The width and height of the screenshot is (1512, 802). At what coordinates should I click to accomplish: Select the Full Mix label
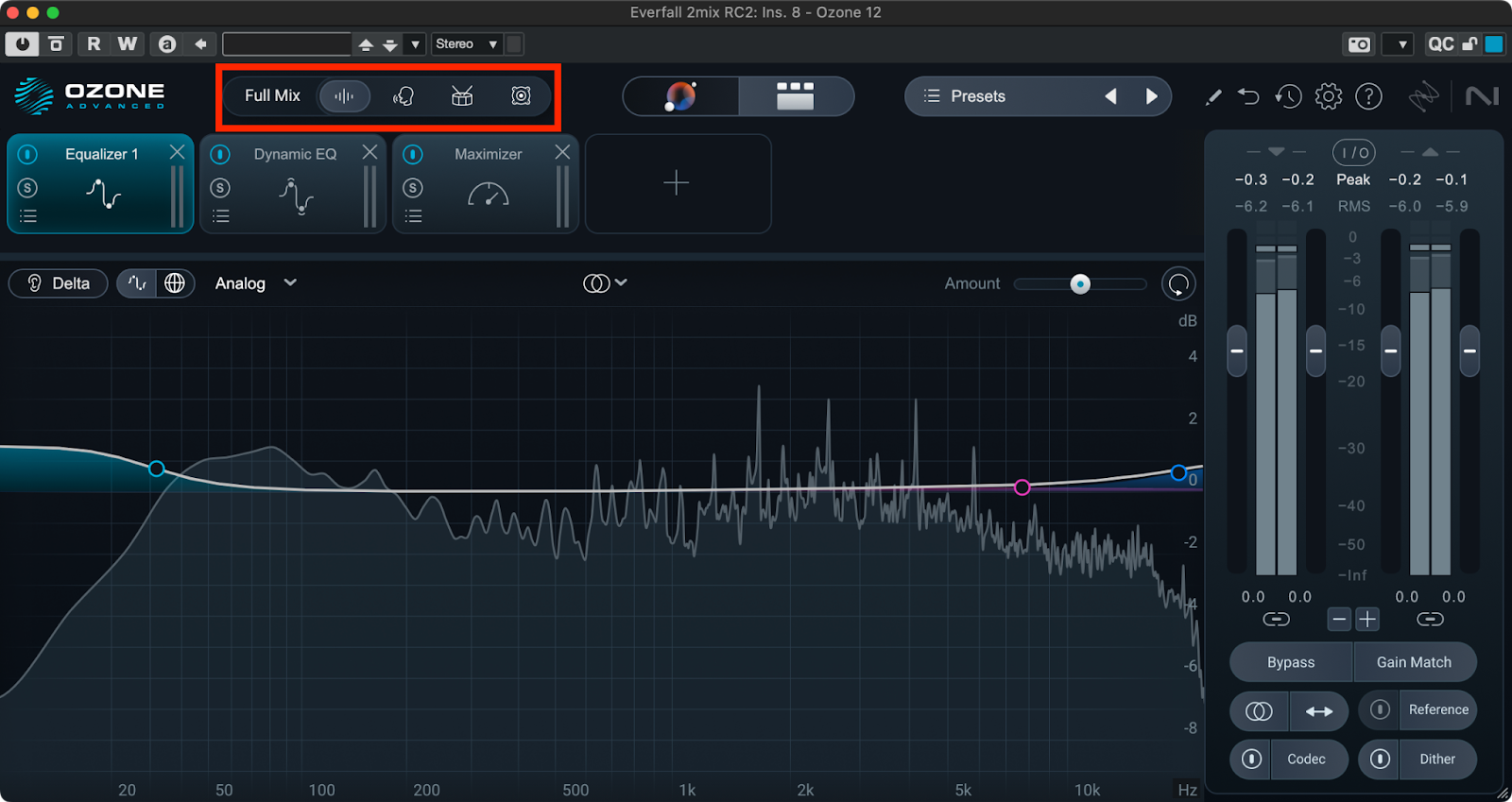272,95
